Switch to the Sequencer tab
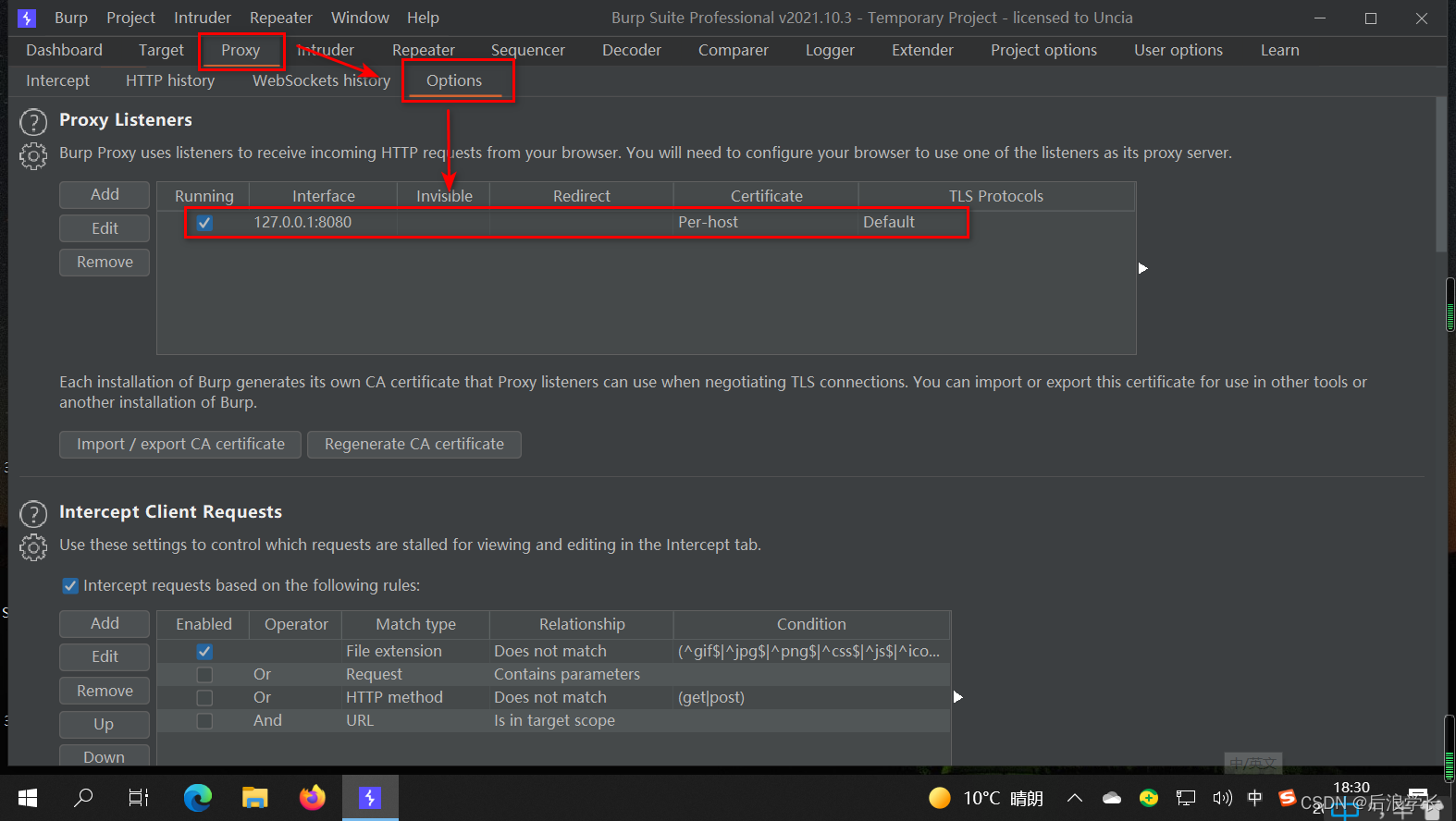The image size is (1456, 821). 527,50
